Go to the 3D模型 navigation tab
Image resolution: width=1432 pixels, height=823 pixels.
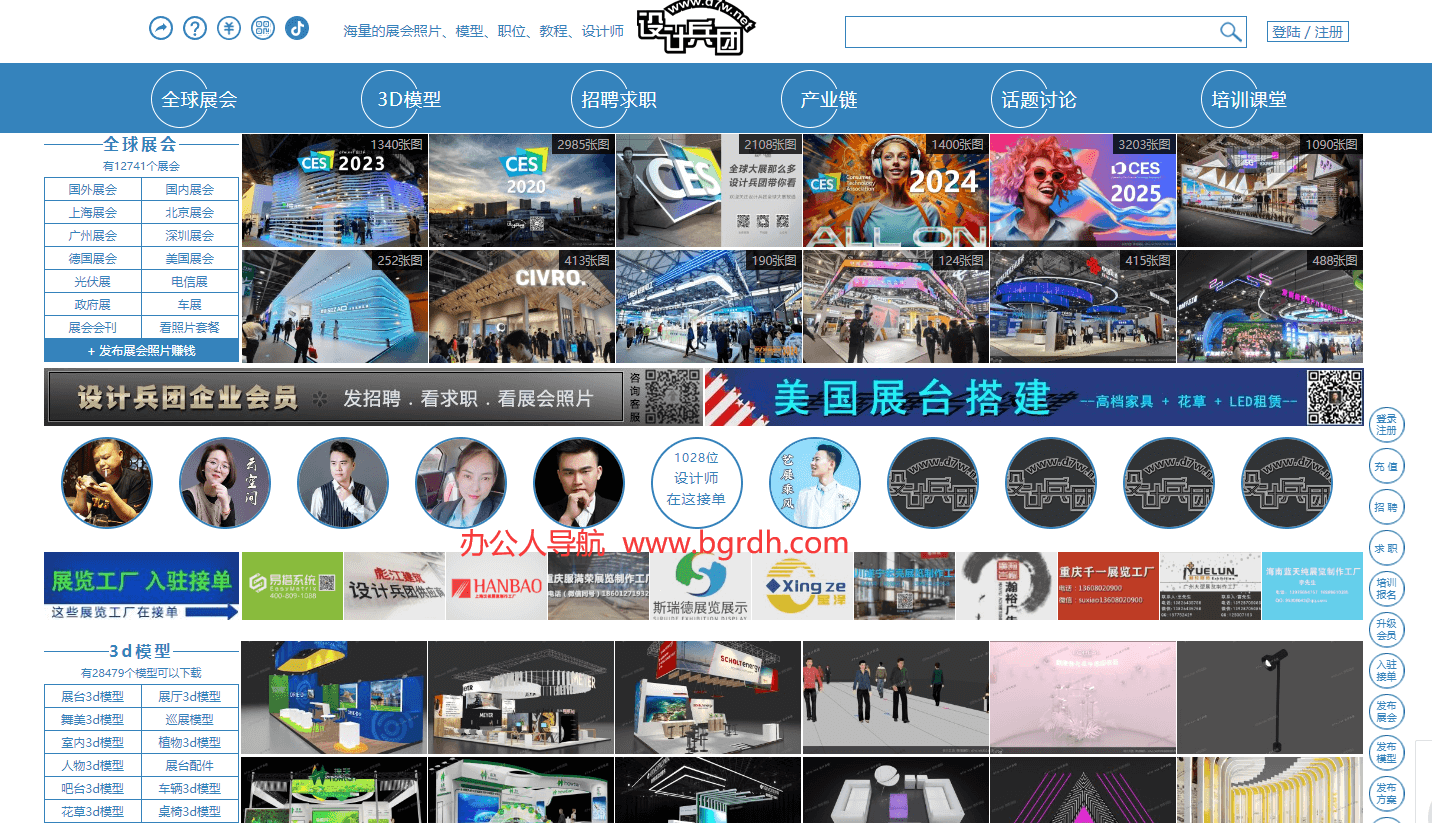point(409,100)
